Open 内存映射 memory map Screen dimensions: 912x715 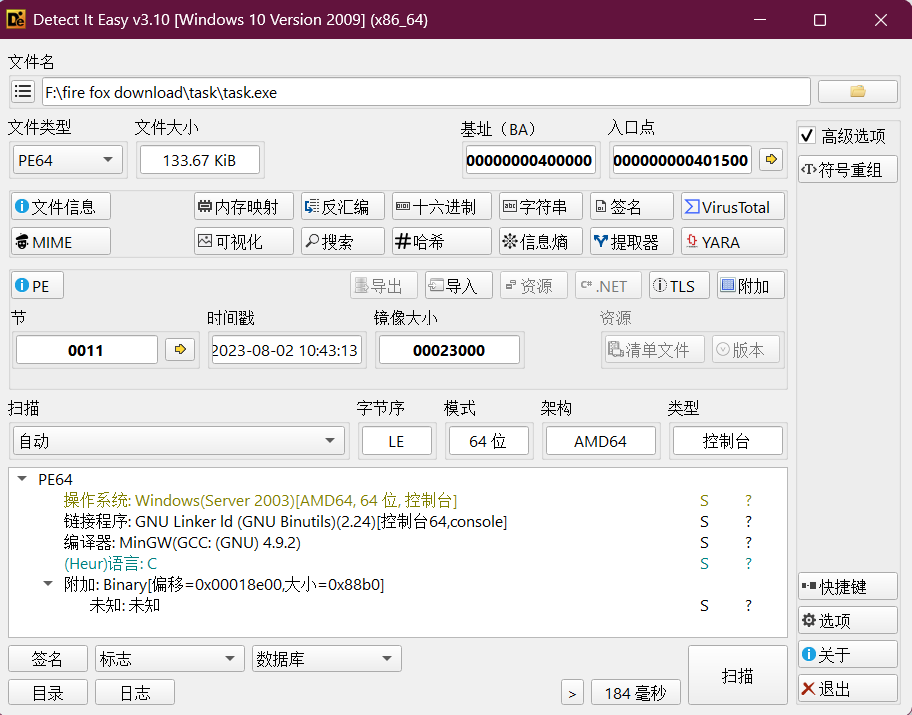click(x=244, y=207)
